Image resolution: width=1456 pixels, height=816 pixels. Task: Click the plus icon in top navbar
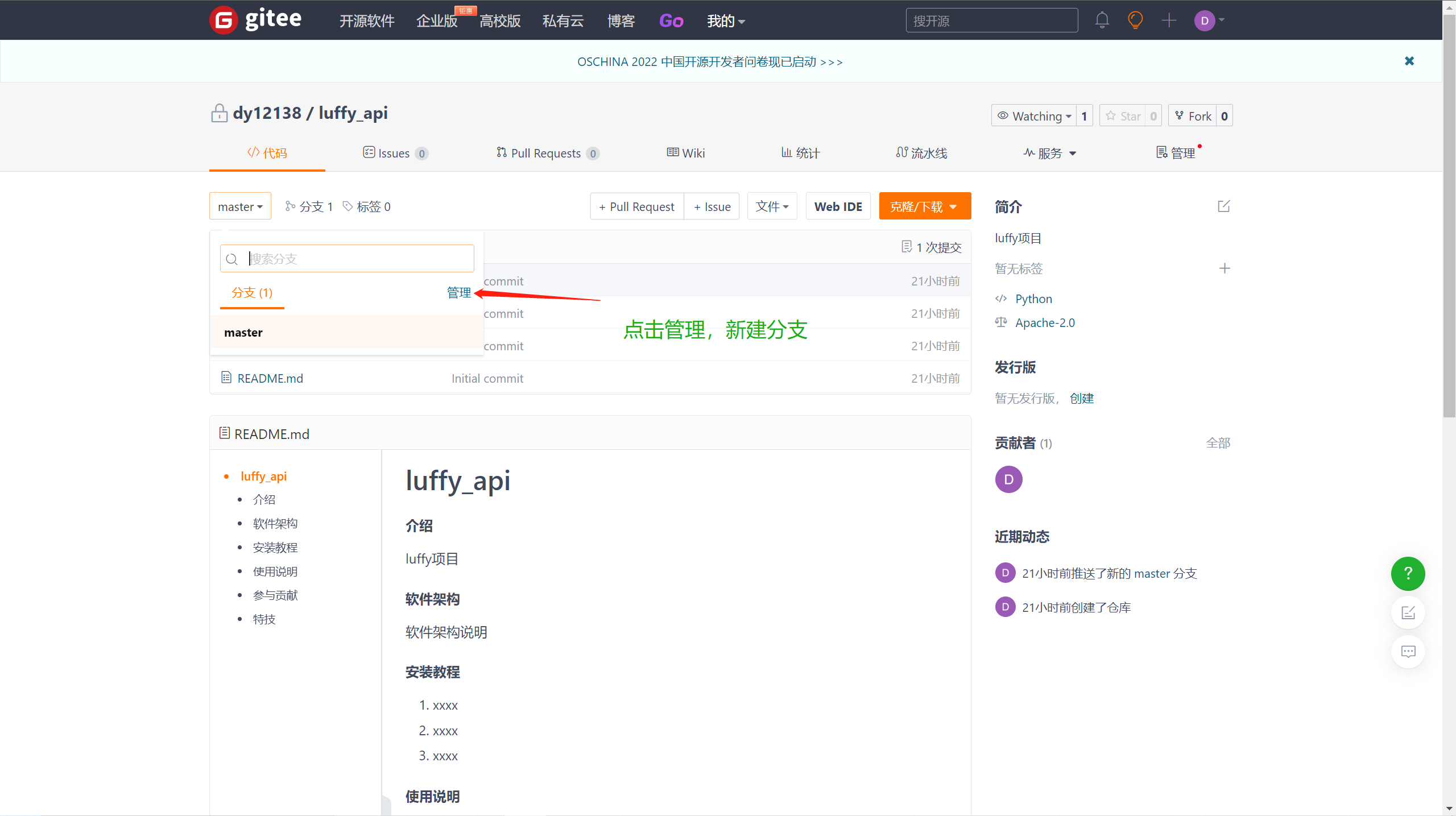tap(1169, 20)
